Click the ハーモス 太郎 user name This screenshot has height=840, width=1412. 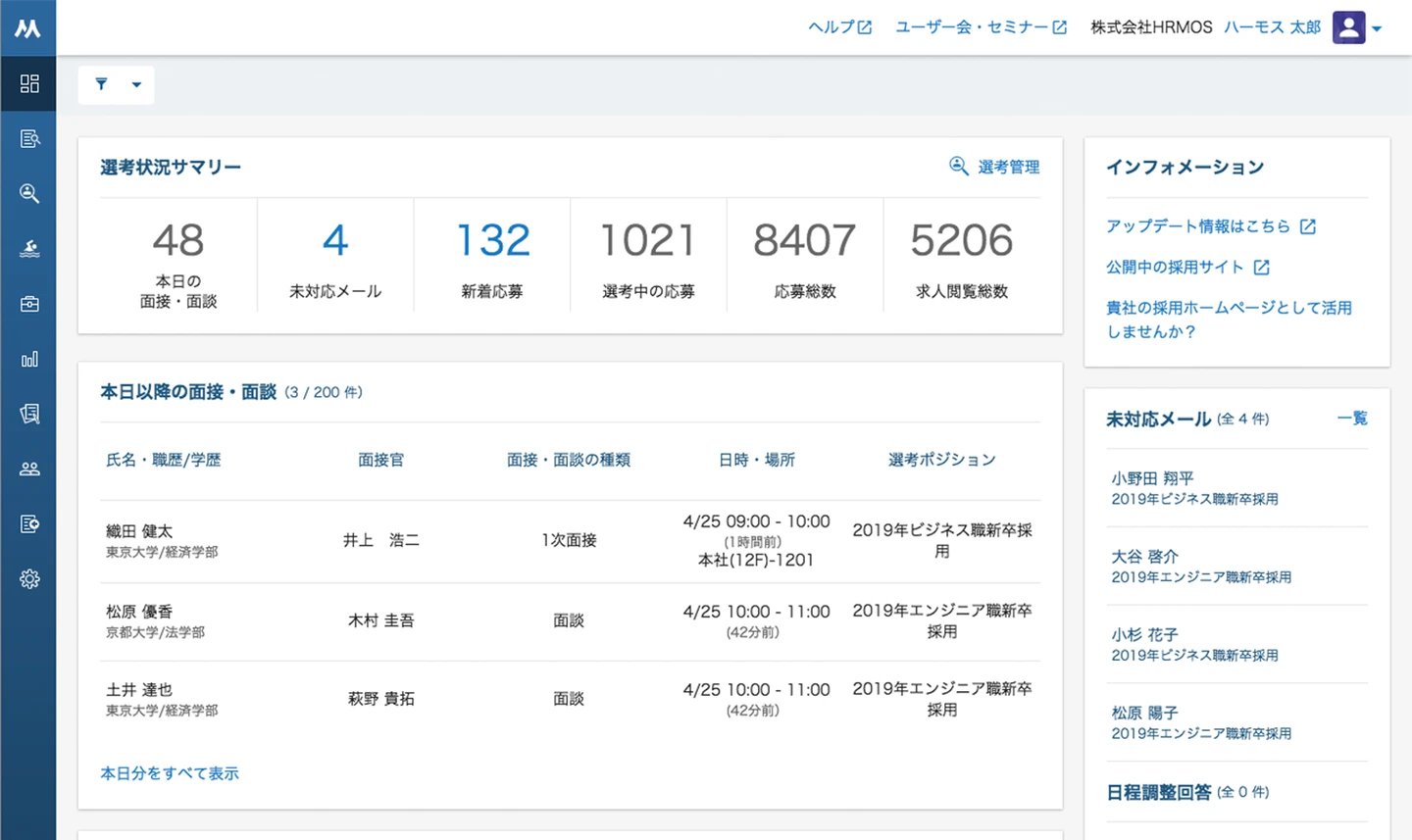pyautogui.click(x=1272, y=27)
